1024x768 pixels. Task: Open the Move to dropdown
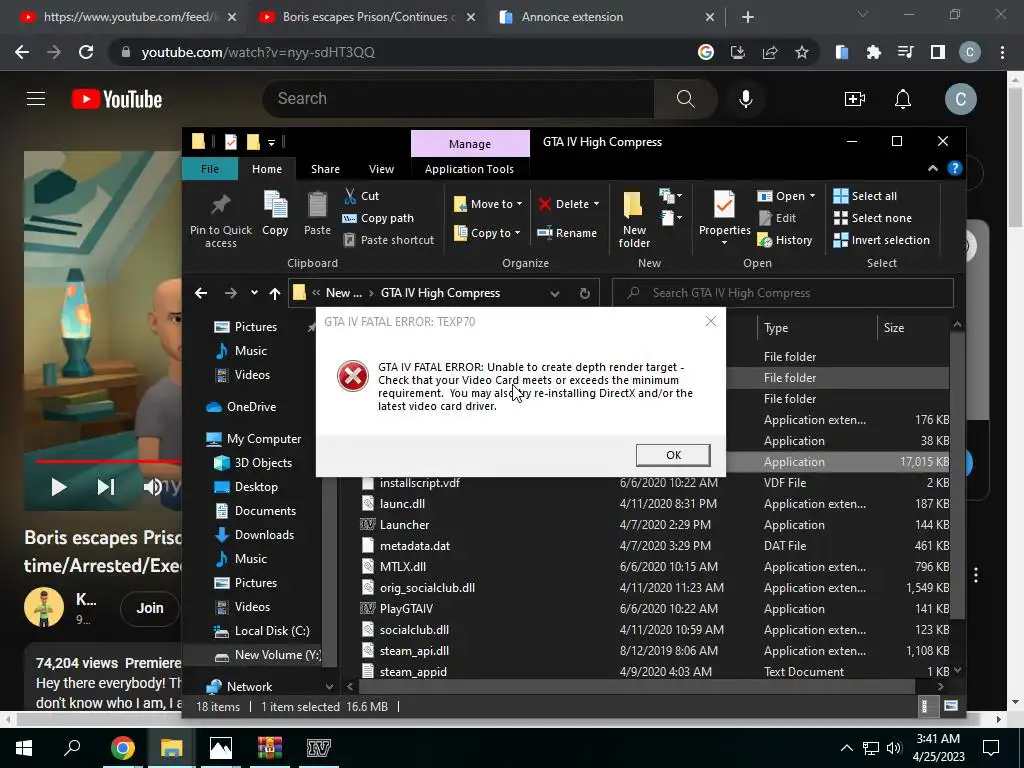[x=488, y=204]
